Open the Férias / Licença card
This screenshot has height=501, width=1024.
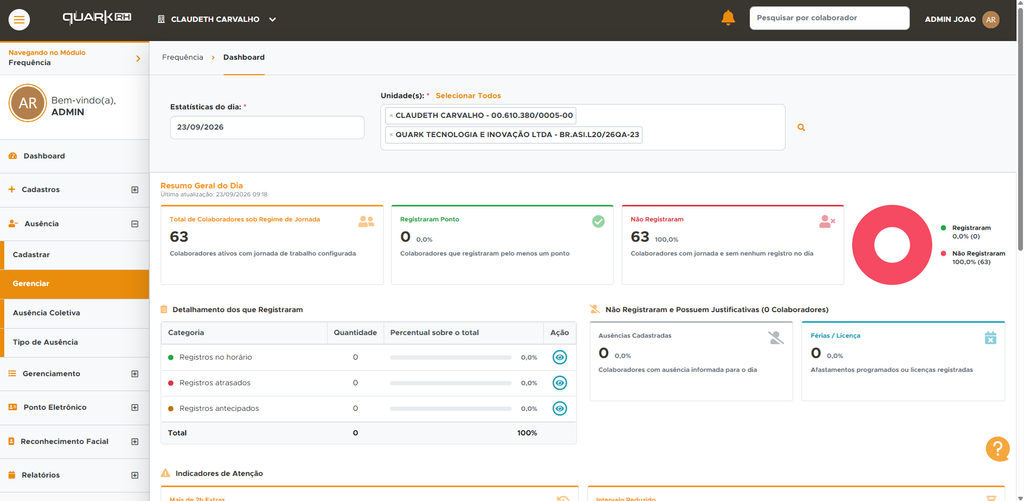click(x=903, y=361)
